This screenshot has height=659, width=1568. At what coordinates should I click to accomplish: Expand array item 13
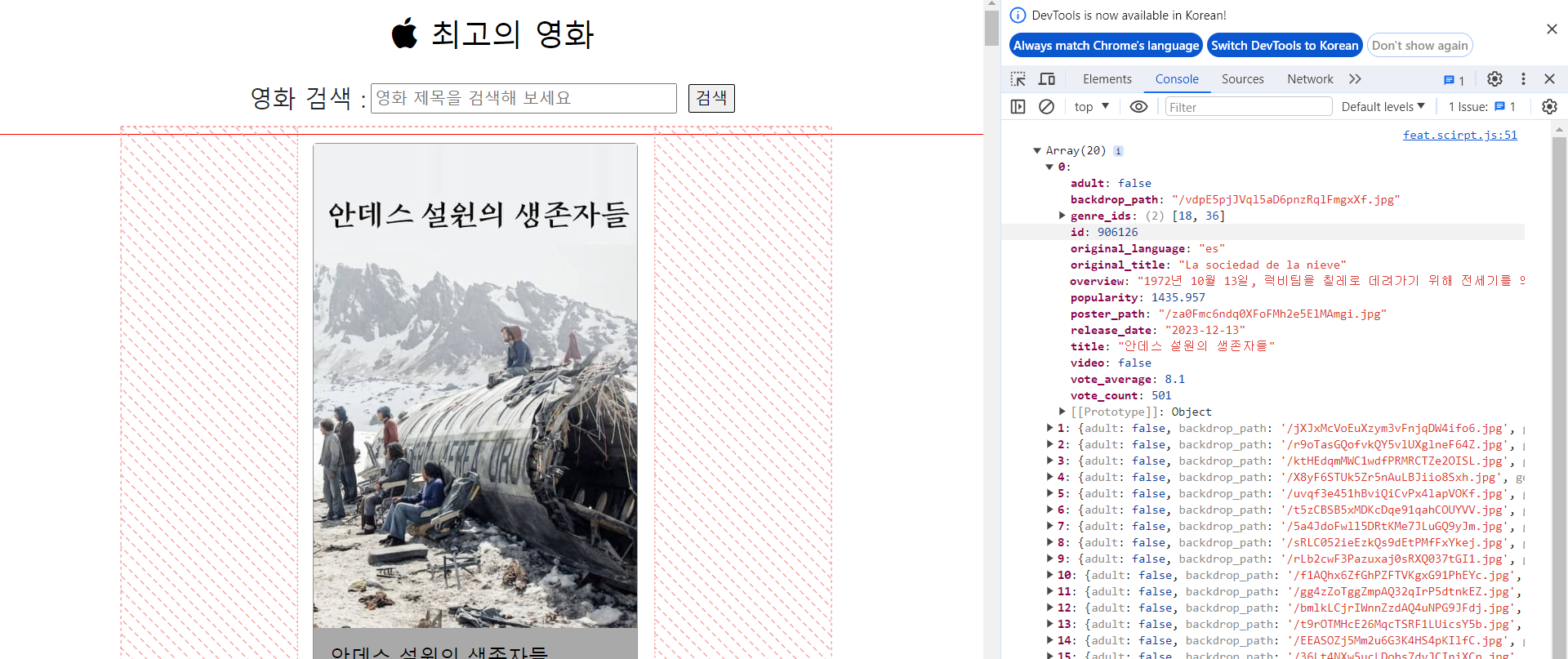coord(1050,624)
